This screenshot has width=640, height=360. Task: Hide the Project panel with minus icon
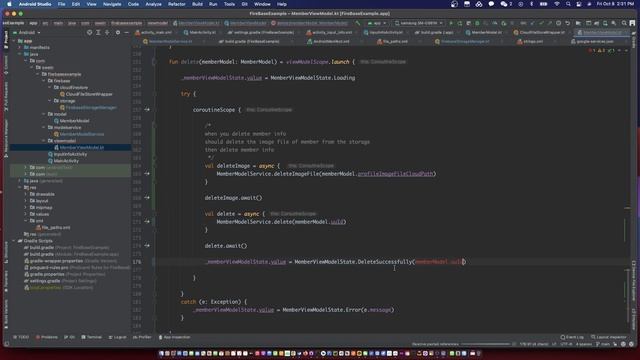[126, 32]
